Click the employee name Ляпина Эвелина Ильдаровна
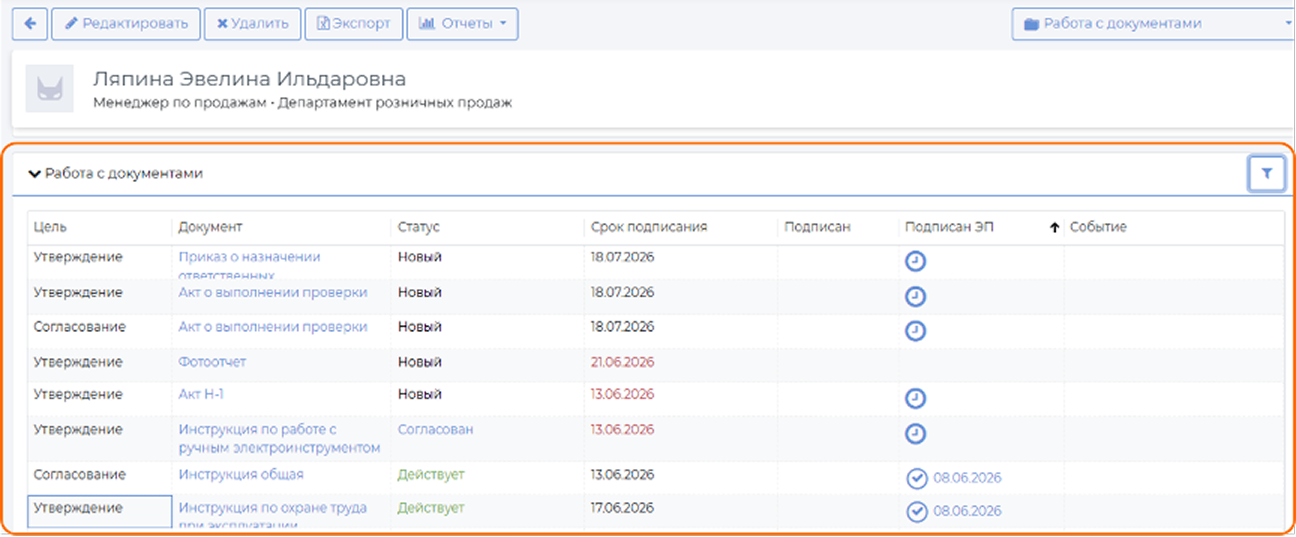The width and height of the screenshot is (1296, 537). coord(250,79)
